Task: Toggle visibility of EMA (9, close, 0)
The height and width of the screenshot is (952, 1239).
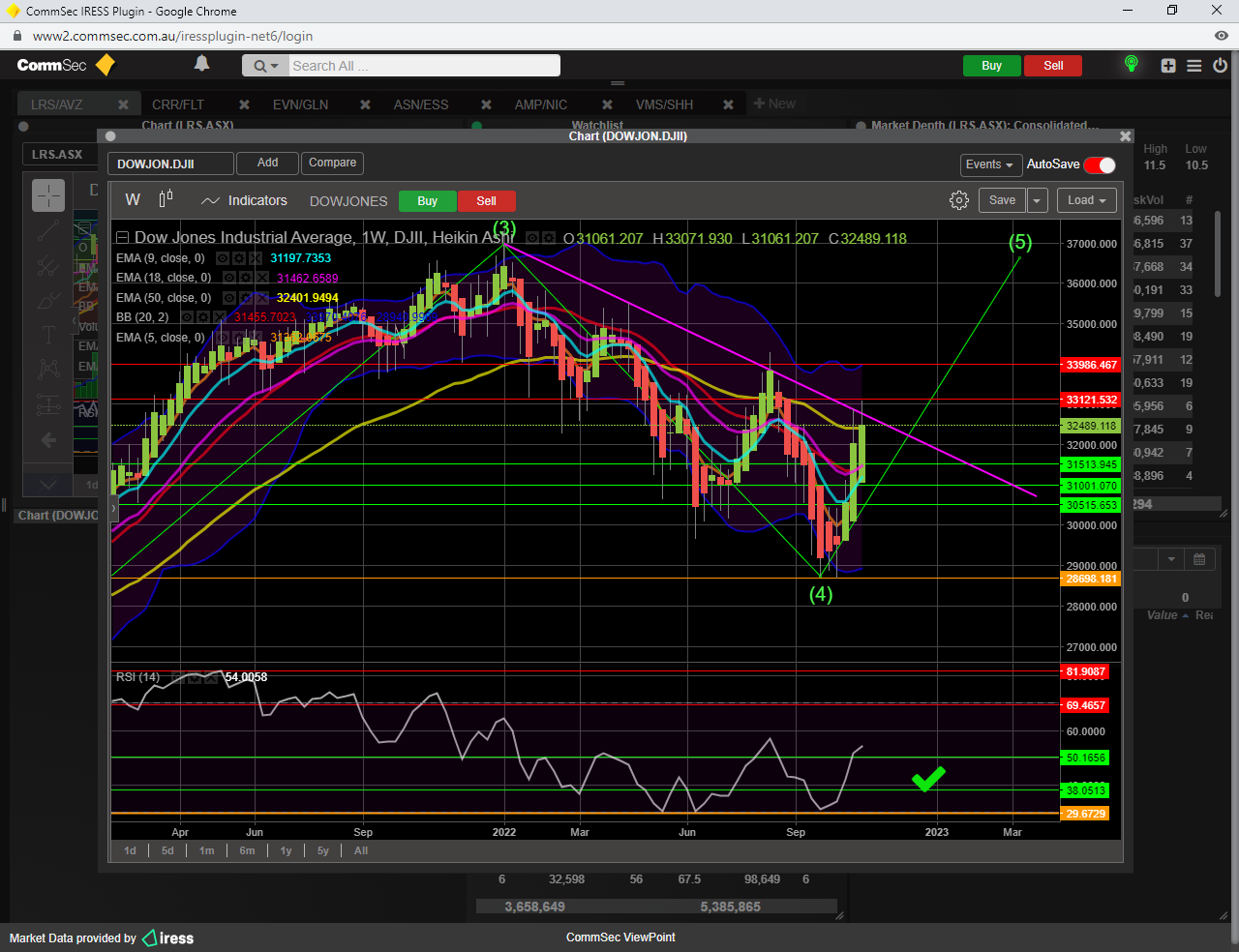Action: pyautogui.click(x=223, y=258)
